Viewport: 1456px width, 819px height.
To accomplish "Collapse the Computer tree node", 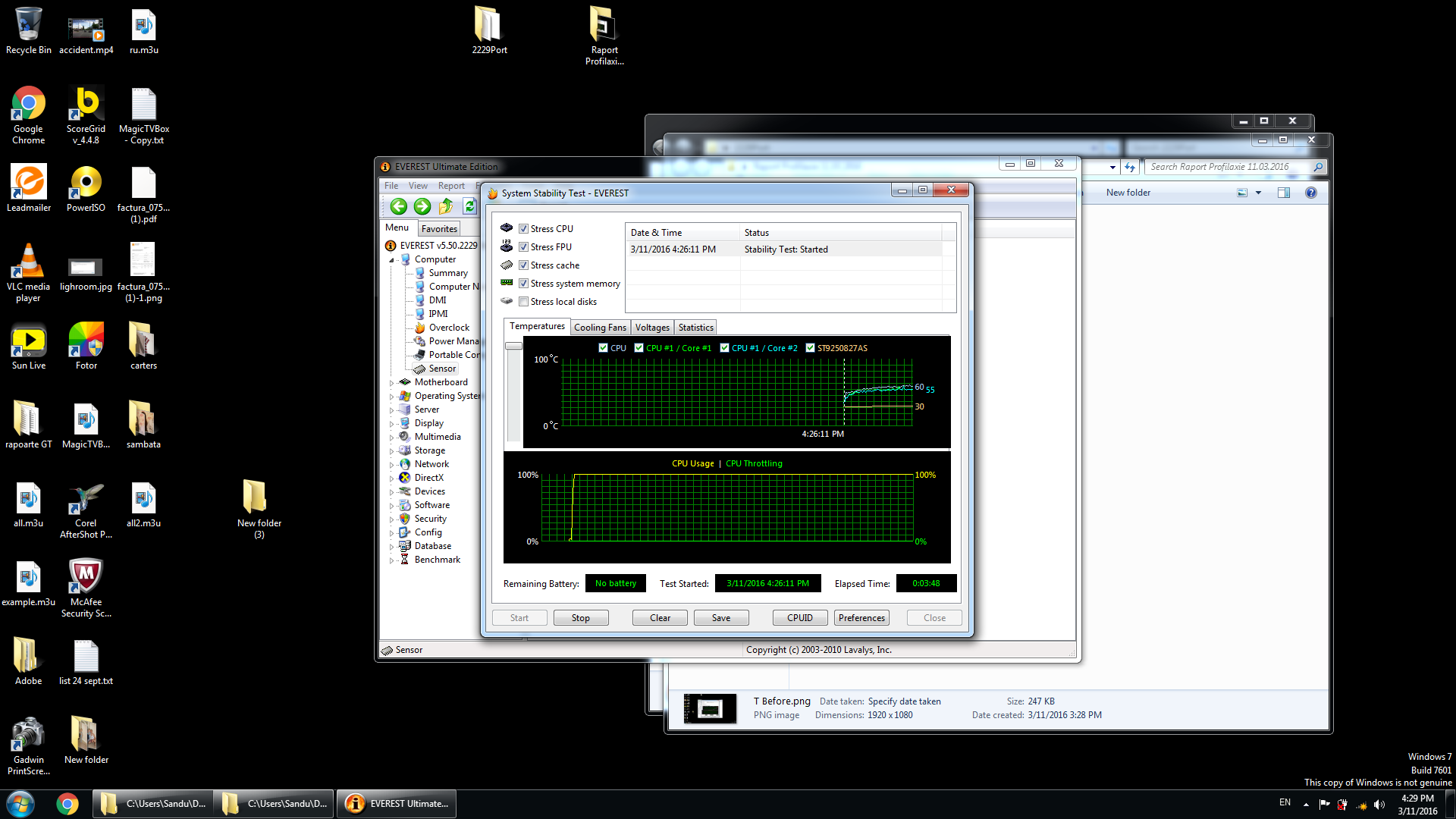I will (392, 260).
